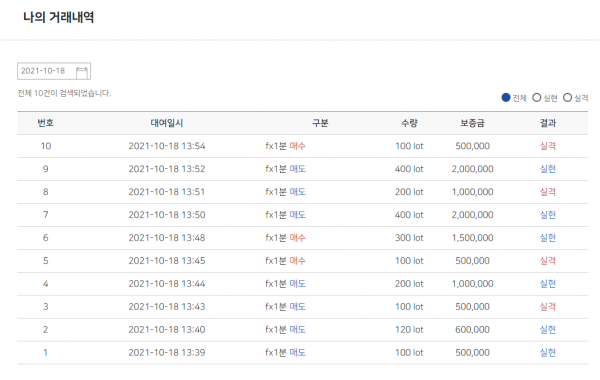Click 200 lot in the 13:51 row
The image size is (600, 380).
[x=409, y=192]
